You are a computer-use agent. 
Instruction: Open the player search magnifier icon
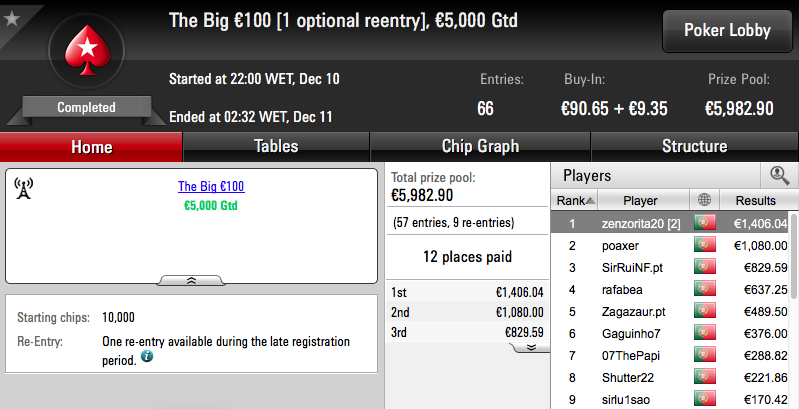pyautogui.click(x=779, y=175)
